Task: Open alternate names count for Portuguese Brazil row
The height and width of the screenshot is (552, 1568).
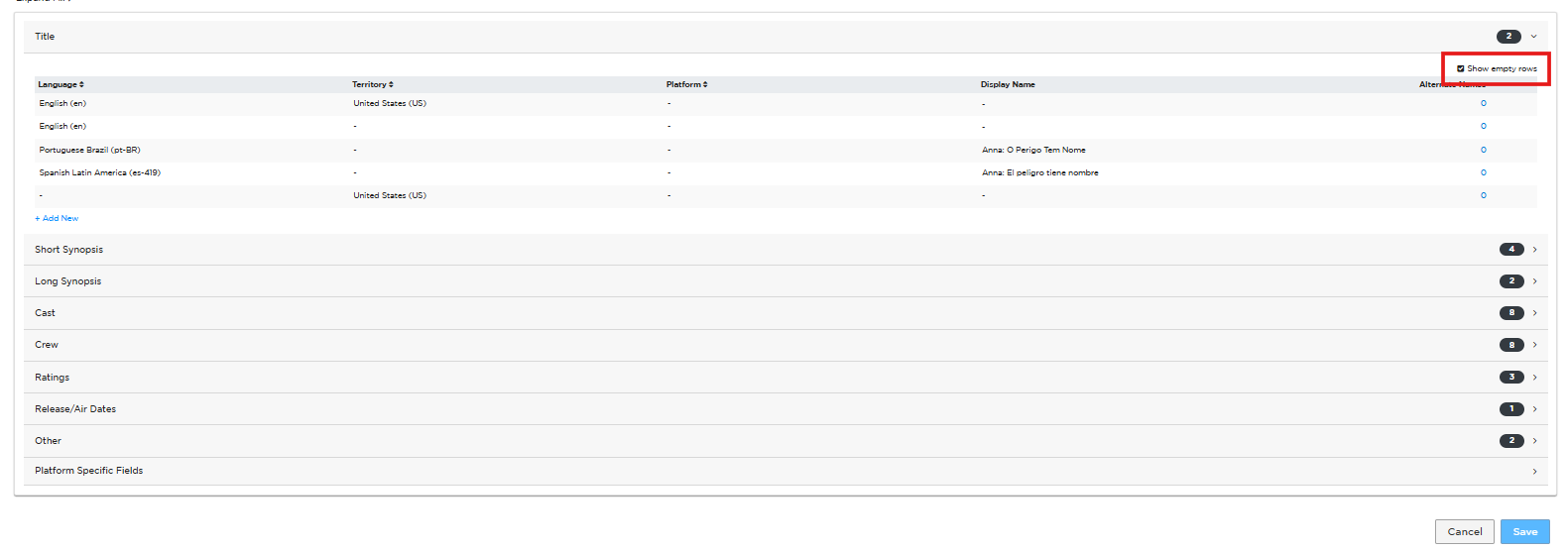Action: tap(1484, 150)
